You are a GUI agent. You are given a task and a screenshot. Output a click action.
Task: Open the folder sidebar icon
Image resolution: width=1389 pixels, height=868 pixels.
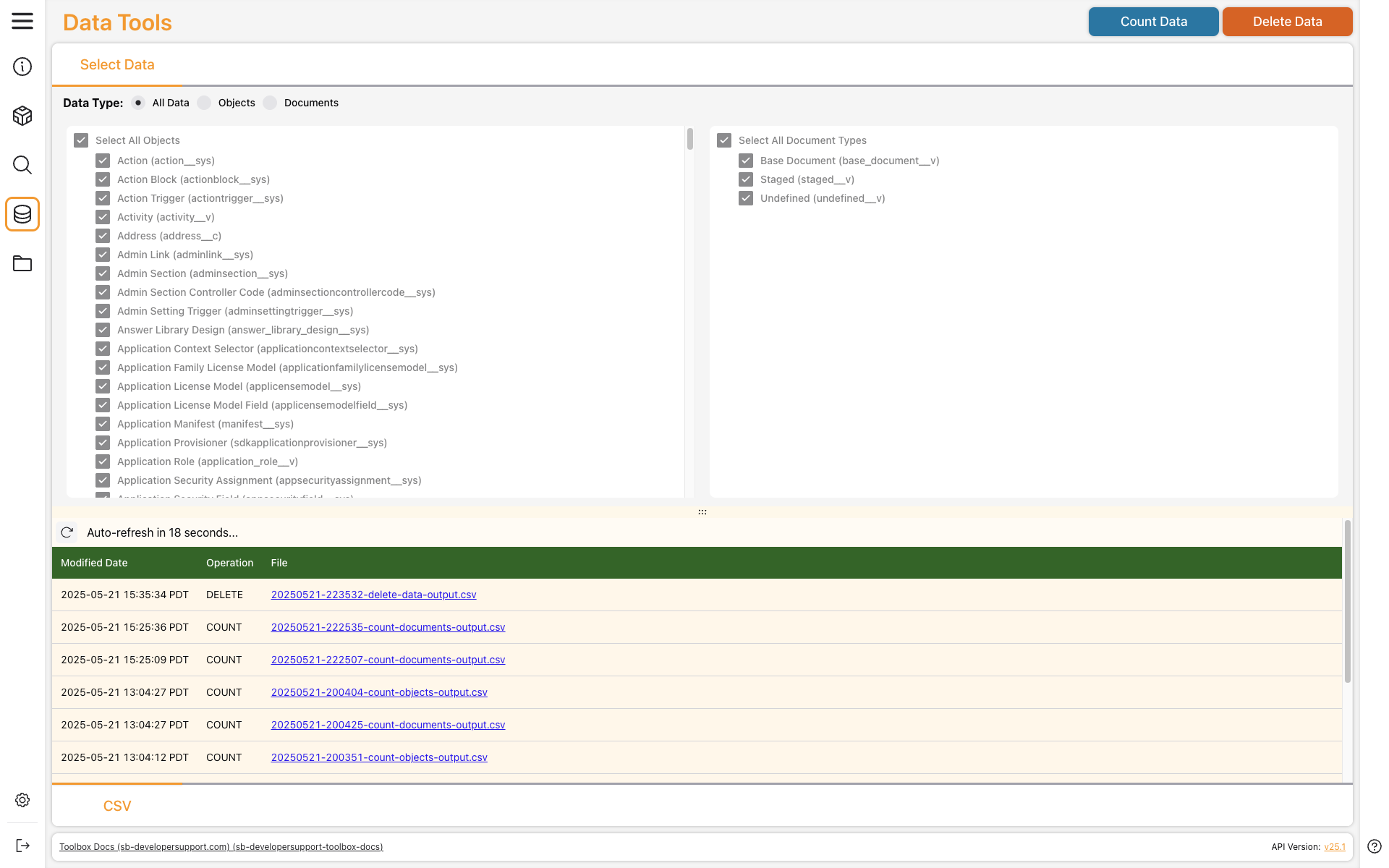click(x=22, y=263)
